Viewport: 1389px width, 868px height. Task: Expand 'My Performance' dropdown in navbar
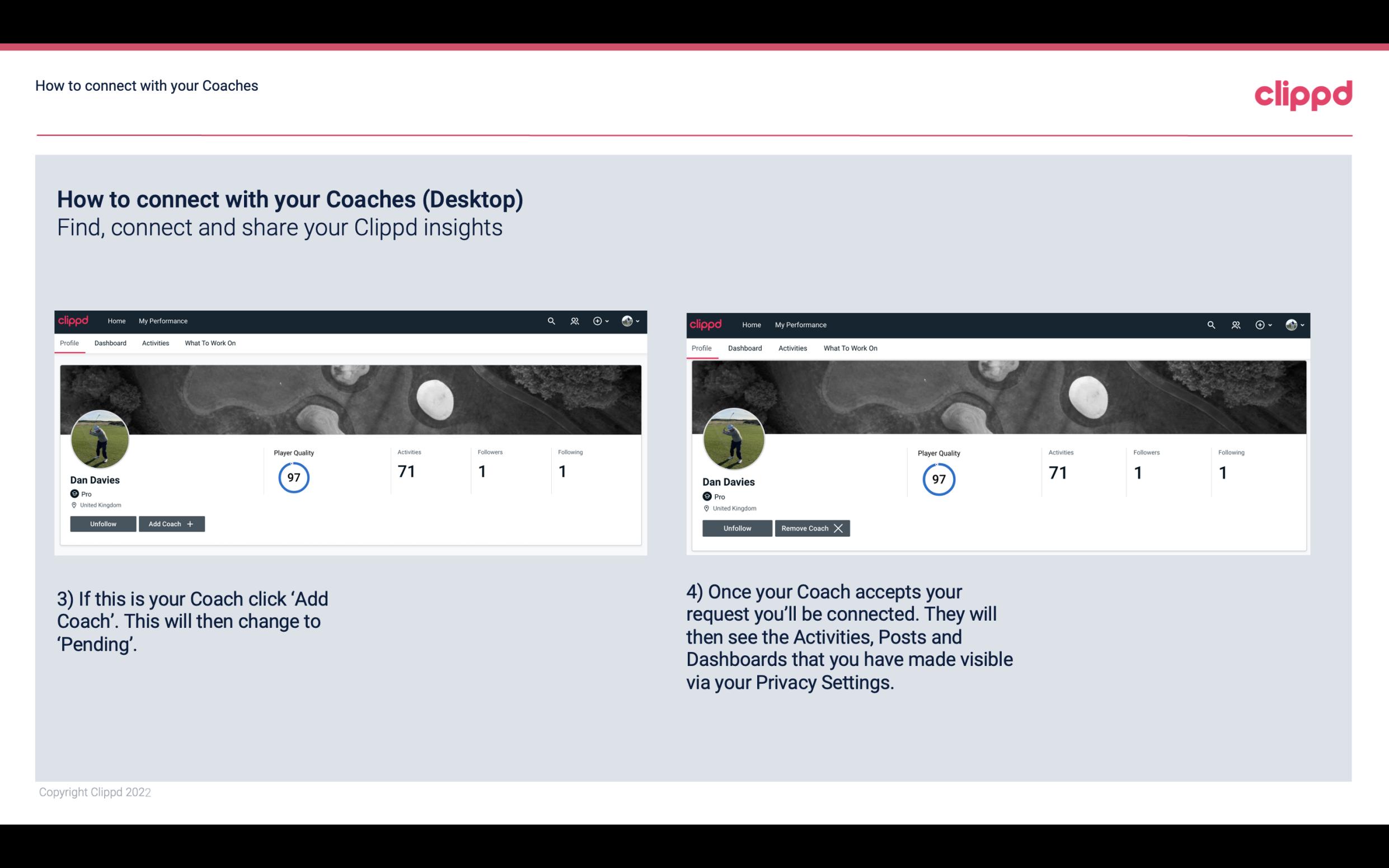tap(162, 320)
